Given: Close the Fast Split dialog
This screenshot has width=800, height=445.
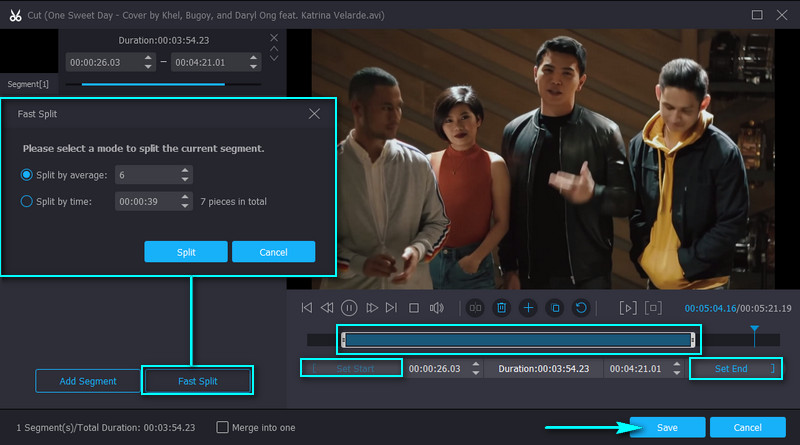Looking at the screenshot, I should point(314,114).
